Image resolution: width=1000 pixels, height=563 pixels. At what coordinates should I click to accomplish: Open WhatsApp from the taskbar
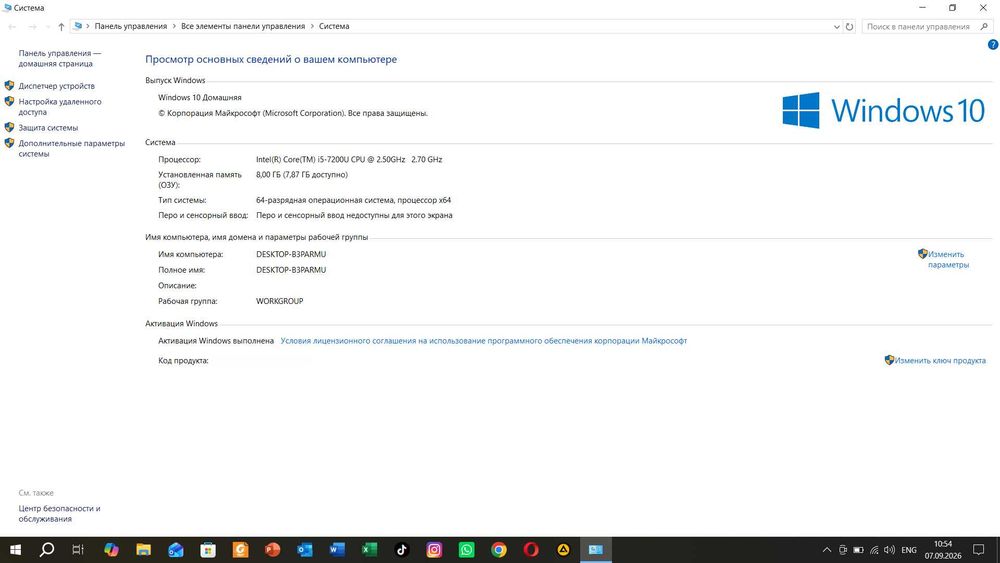[466, 550]
